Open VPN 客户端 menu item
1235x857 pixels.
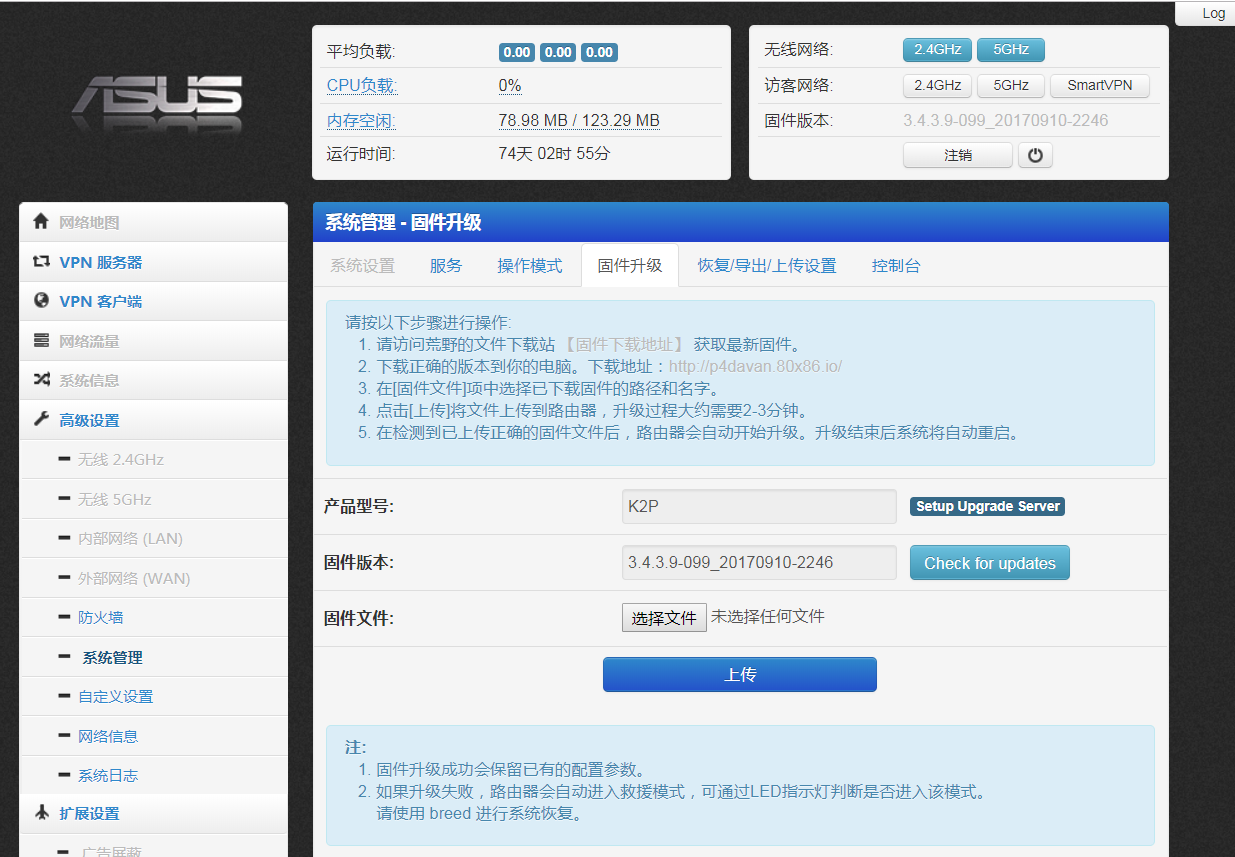(153, 301)
